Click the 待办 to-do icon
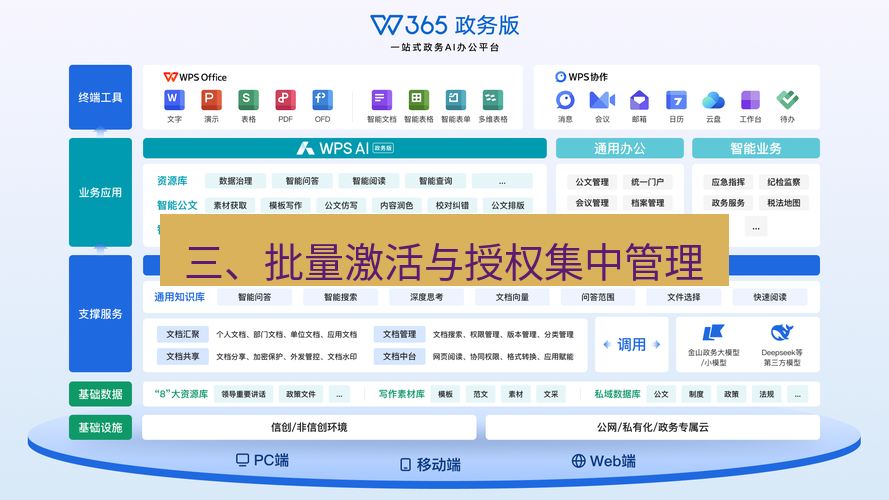The width and height of the screenshot is (889, 500). 788,100
